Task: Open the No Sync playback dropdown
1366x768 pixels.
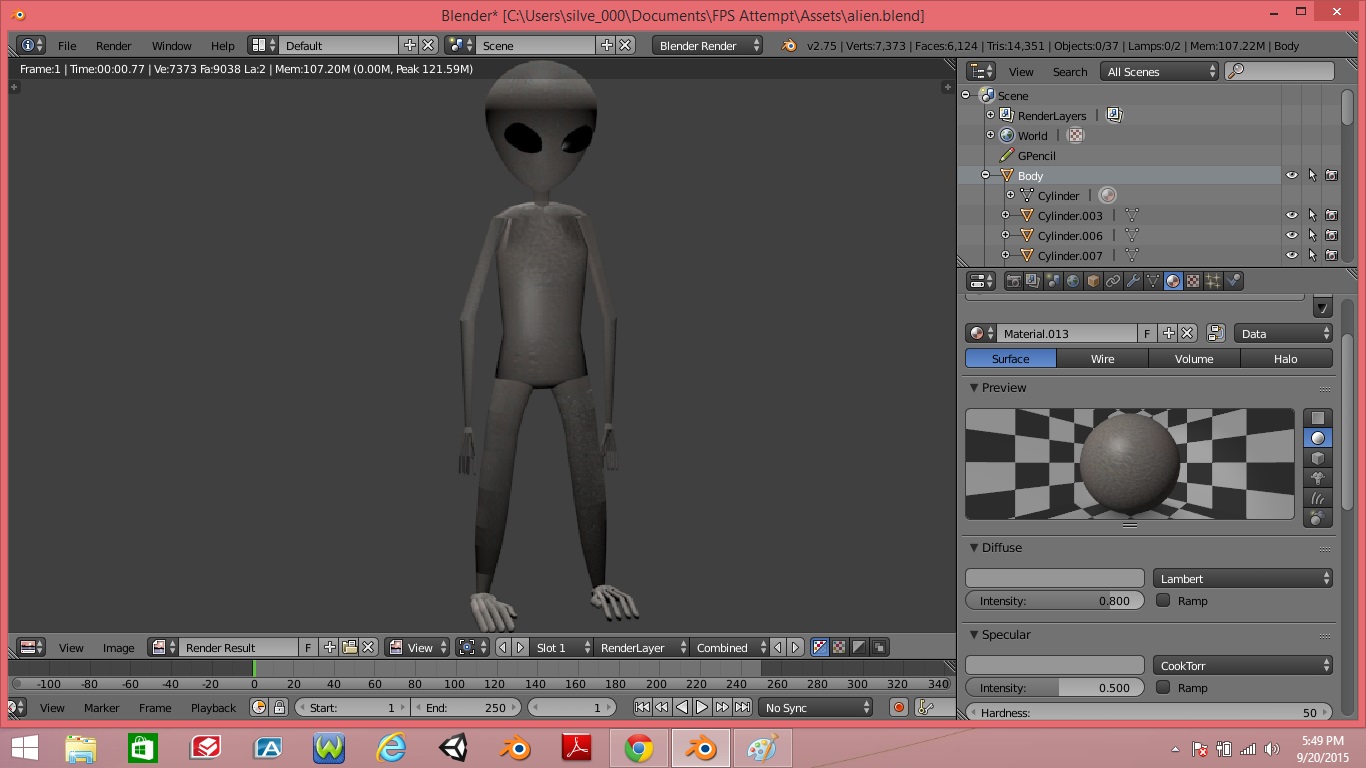Action: [x=816, y=708]
